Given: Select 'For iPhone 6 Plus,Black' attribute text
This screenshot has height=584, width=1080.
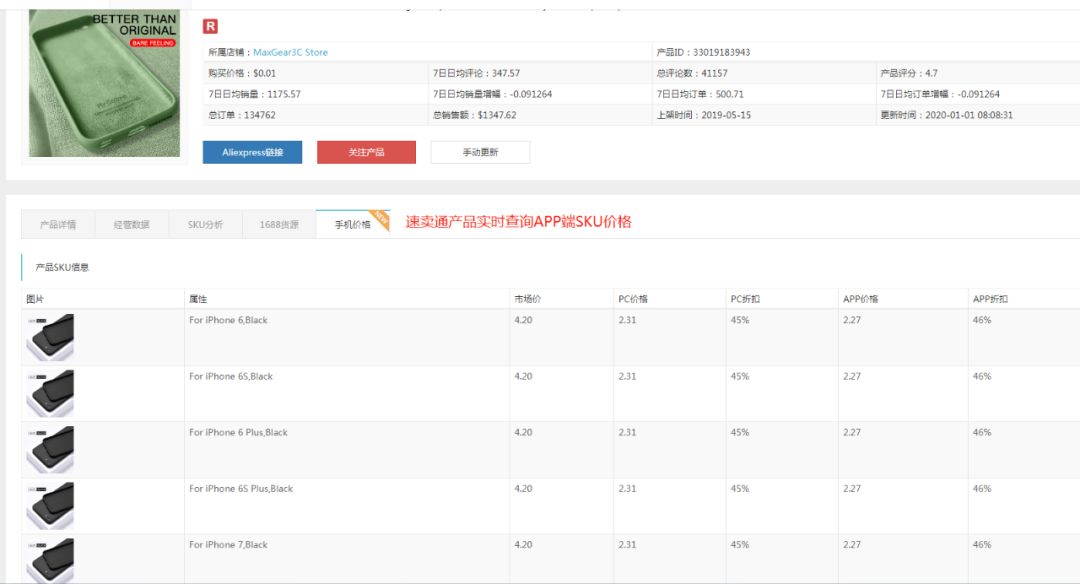Looking at the screenshot, I should 238,432.
